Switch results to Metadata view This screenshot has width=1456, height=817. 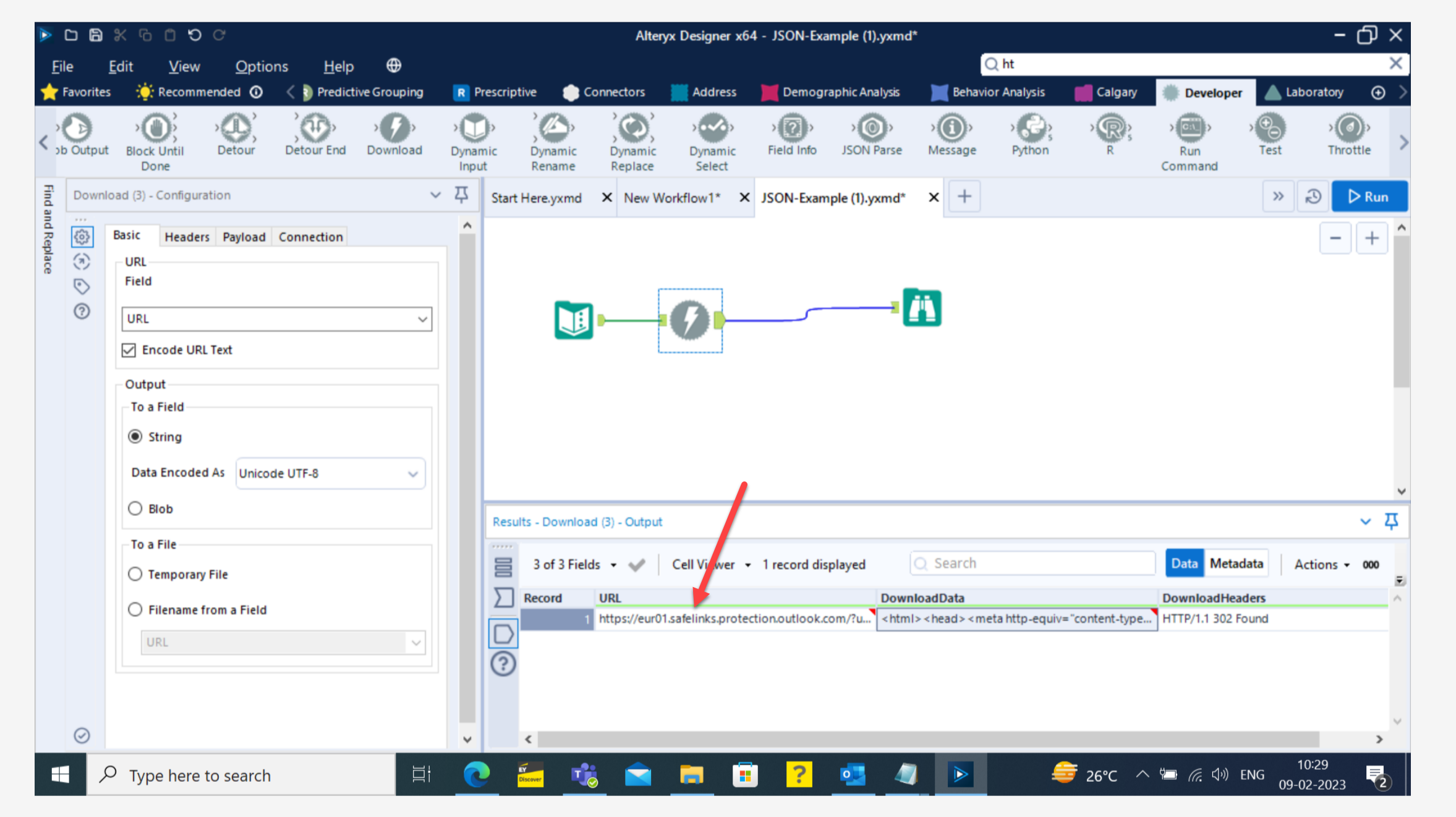coord(1236,564)
